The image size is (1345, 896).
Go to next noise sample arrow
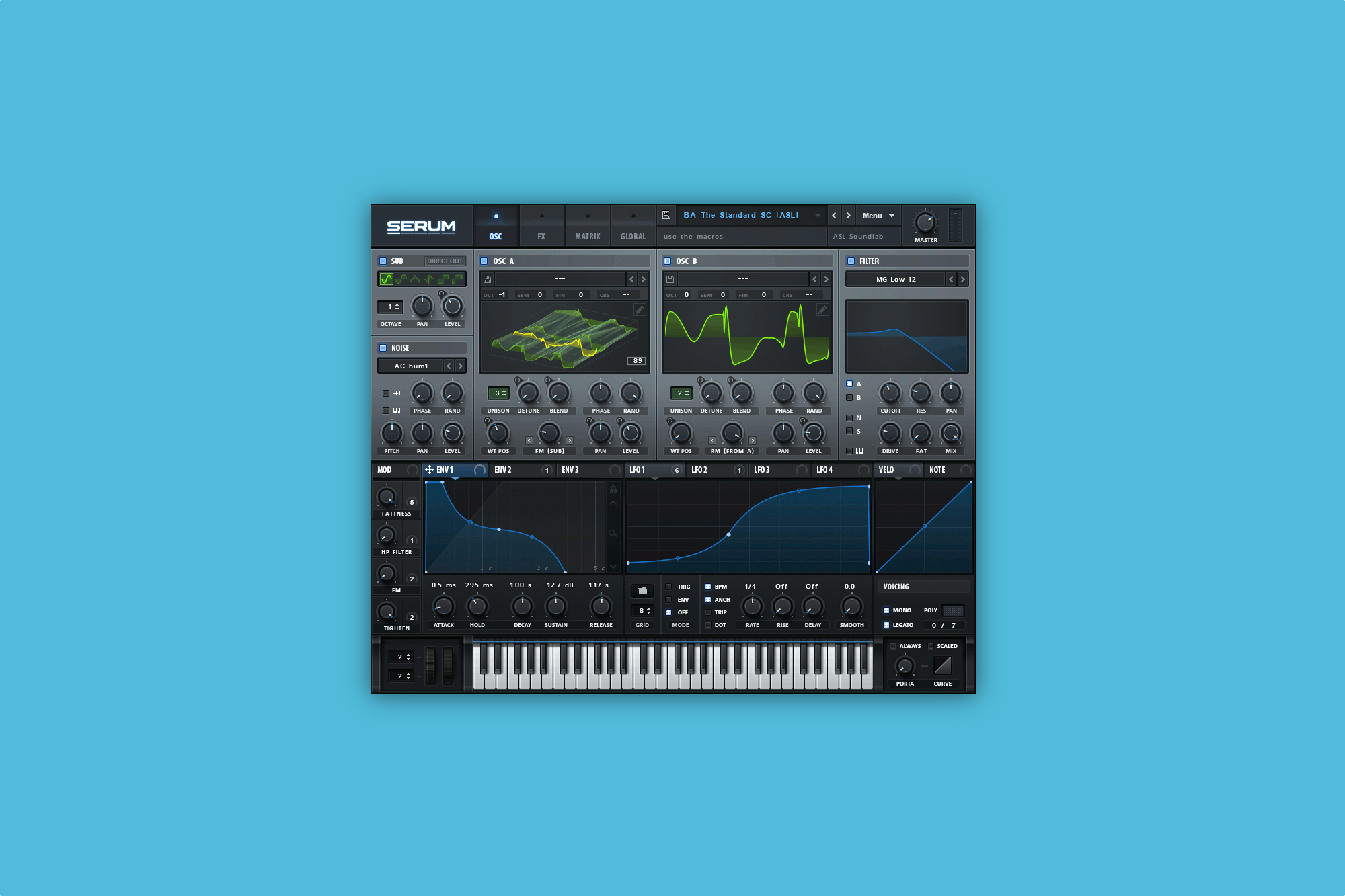click(461, 366)
